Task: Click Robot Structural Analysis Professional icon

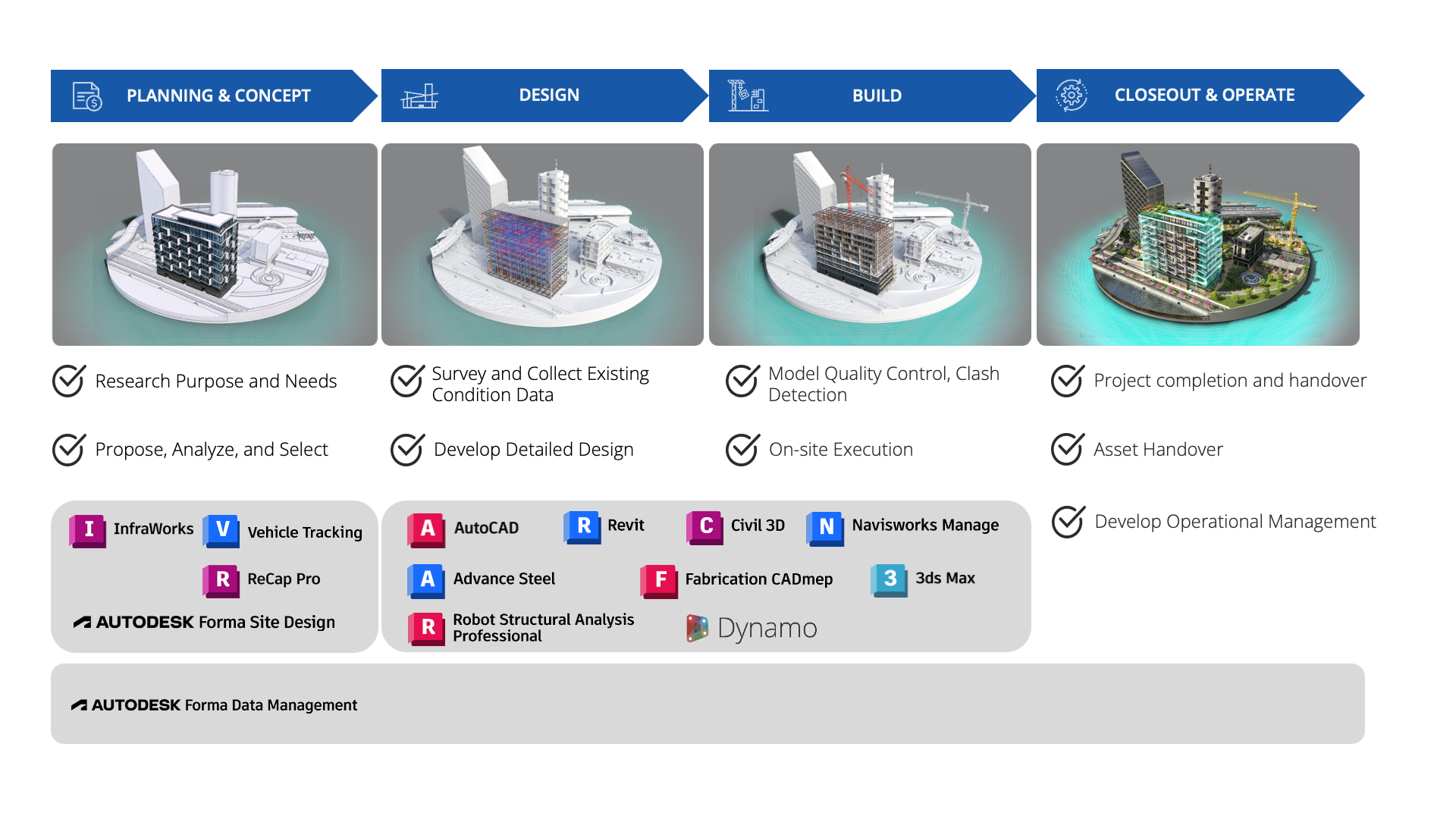Action: pyautogui.click(x=427, y=628)
